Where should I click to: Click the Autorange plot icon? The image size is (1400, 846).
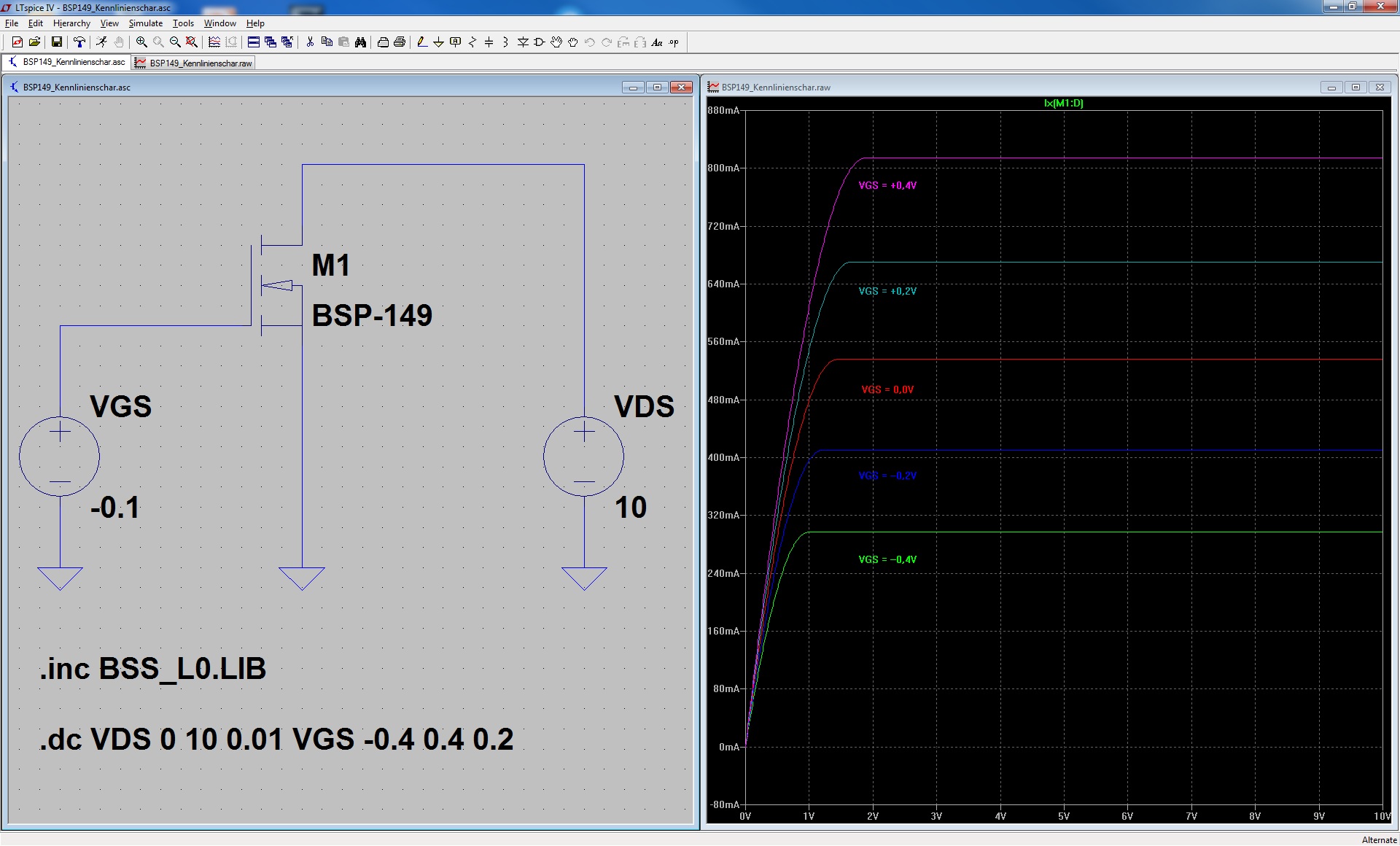coord(214,42)
